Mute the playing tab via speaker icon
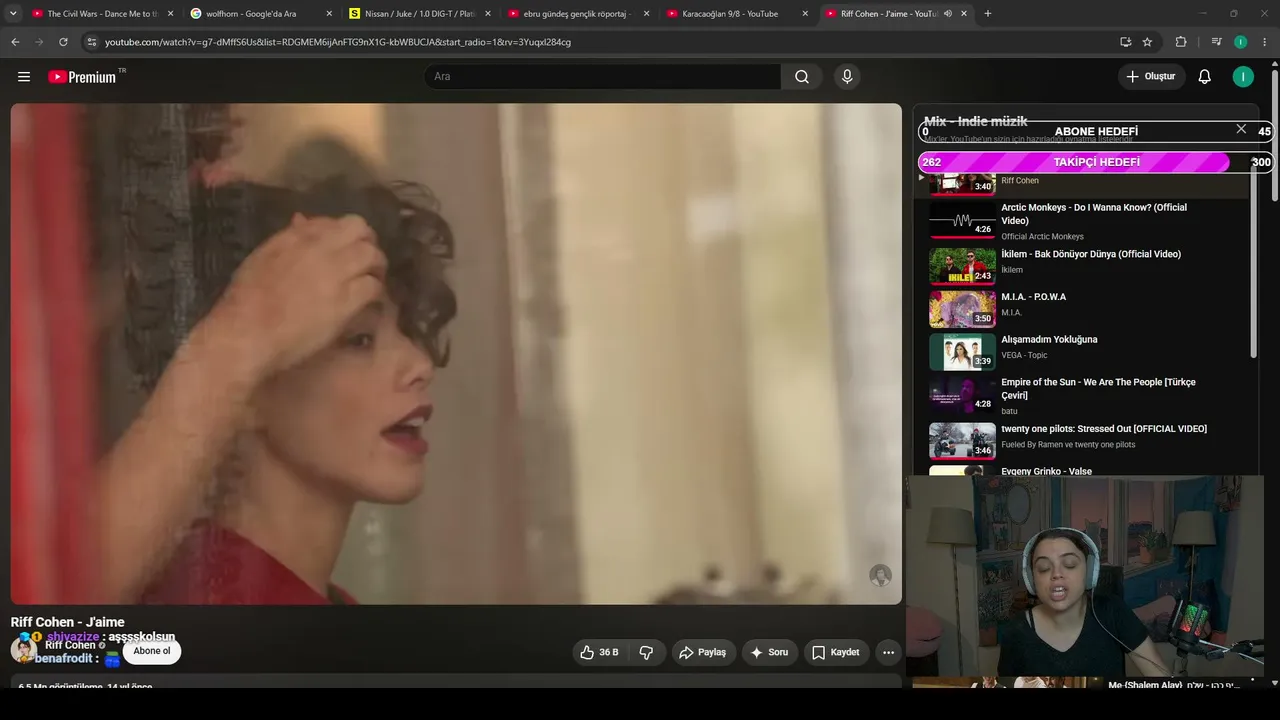Viewport: 1280px width, 720px height. pyautogui.click(x=946, y=14)
